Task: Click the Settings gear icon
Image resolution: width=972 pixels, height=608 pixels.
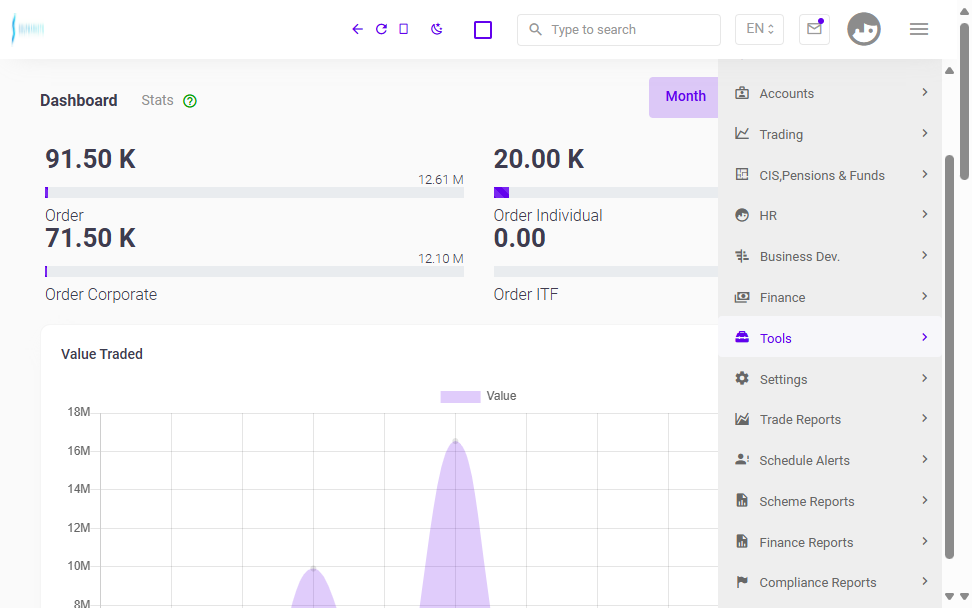Action: [x=742, y=378]
